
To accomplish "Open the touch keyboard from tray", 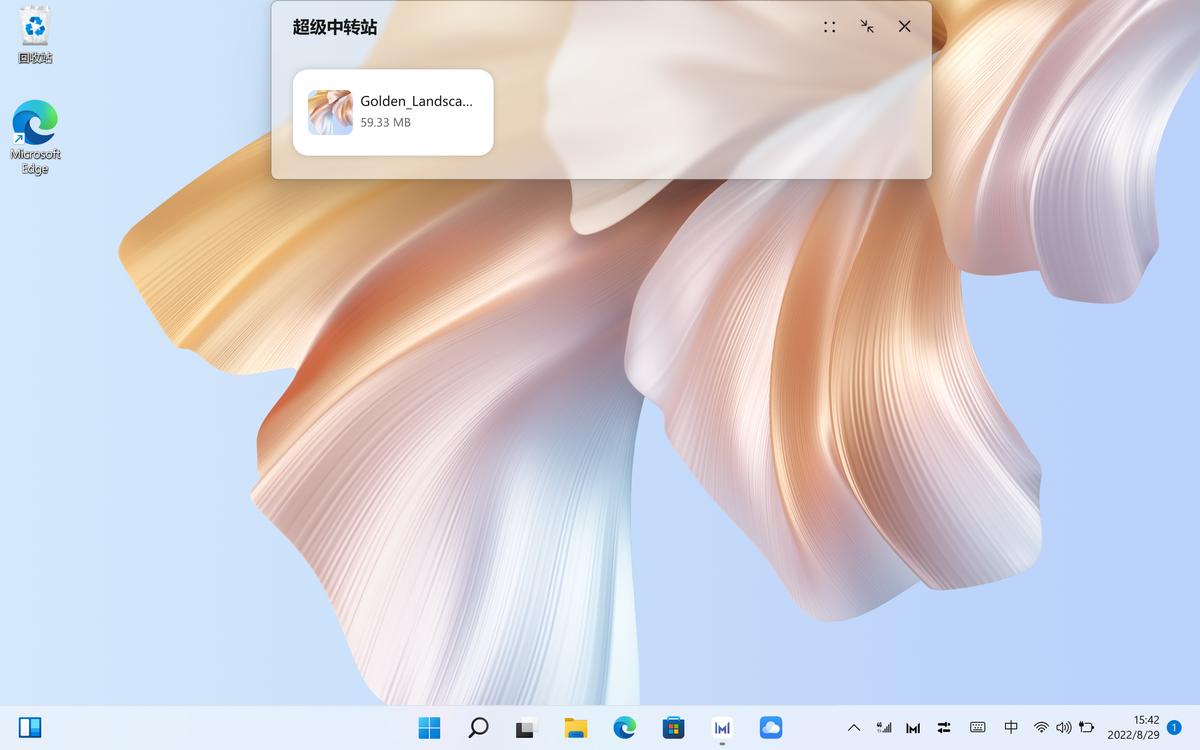I will (x=978, y=727).
